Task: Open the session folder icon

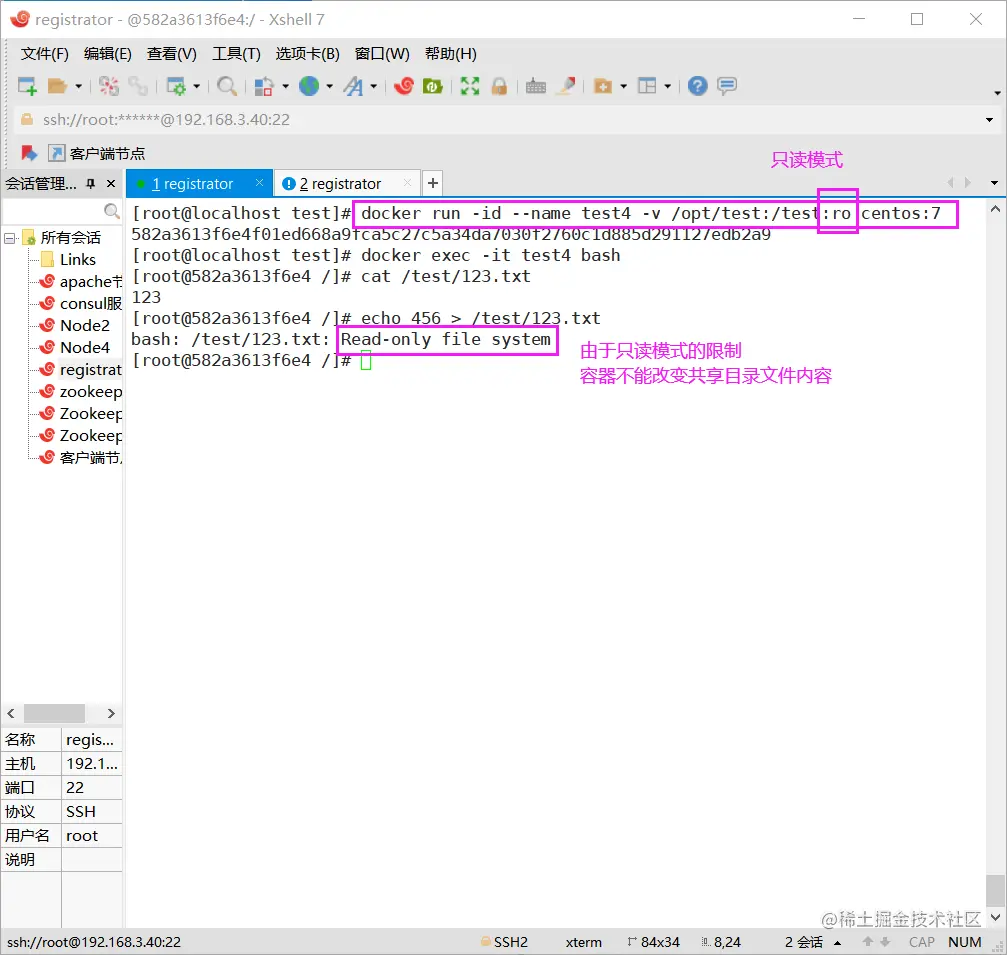Action: coord(57,86)
